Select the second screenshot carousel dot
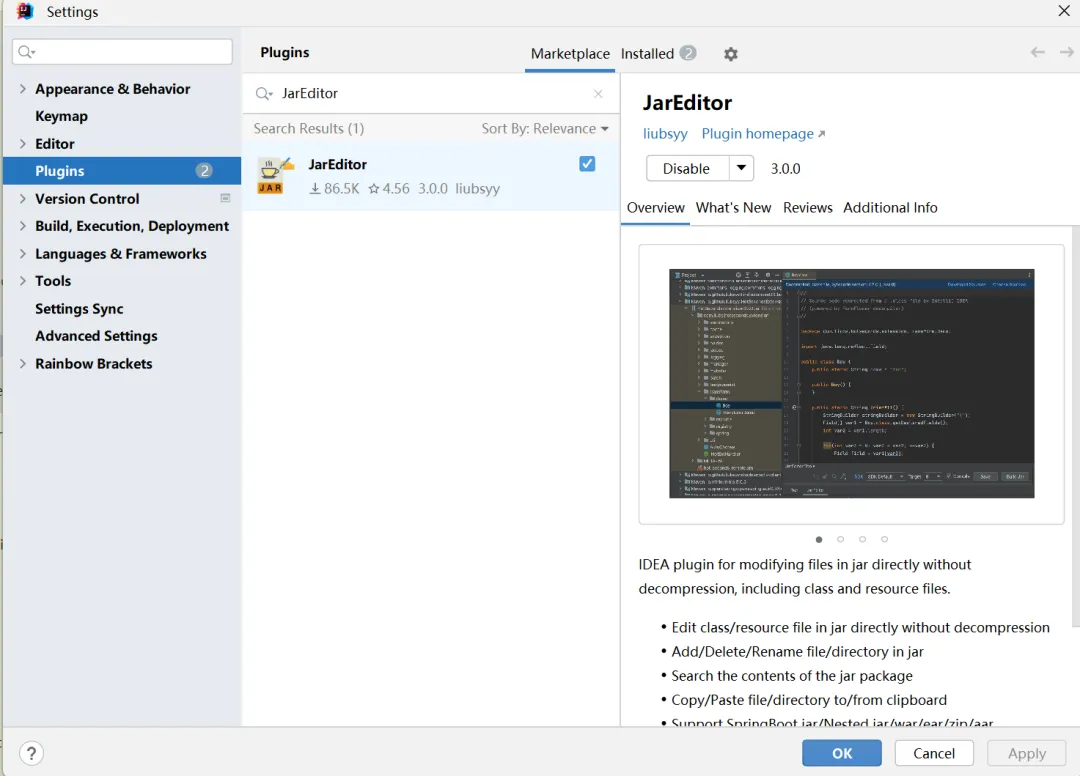This screenshot has height=776, width=1080. 840,539
